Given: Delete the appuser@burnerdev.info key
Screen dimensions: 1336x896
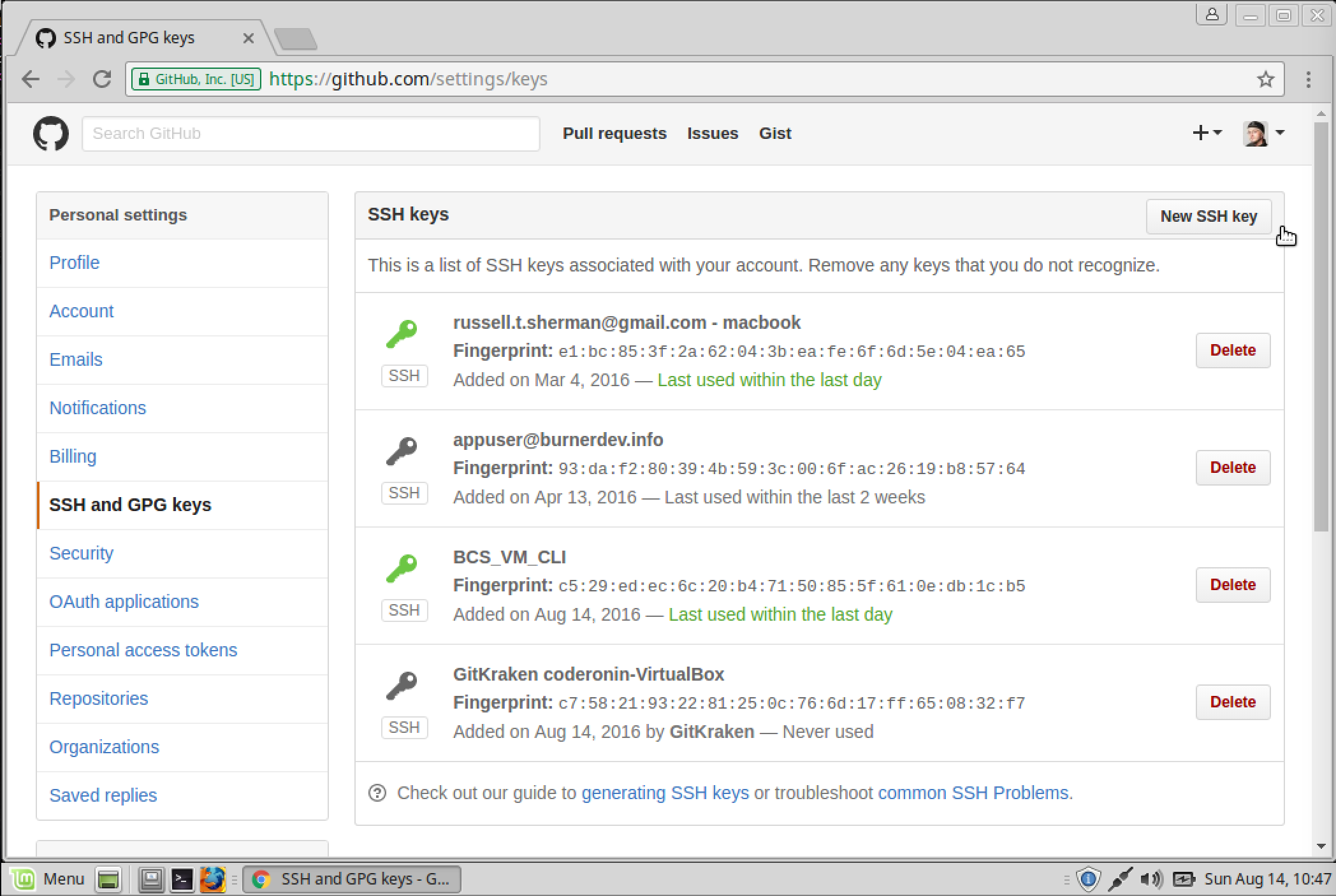Looking at the screenshot, I should point(1233,468).
